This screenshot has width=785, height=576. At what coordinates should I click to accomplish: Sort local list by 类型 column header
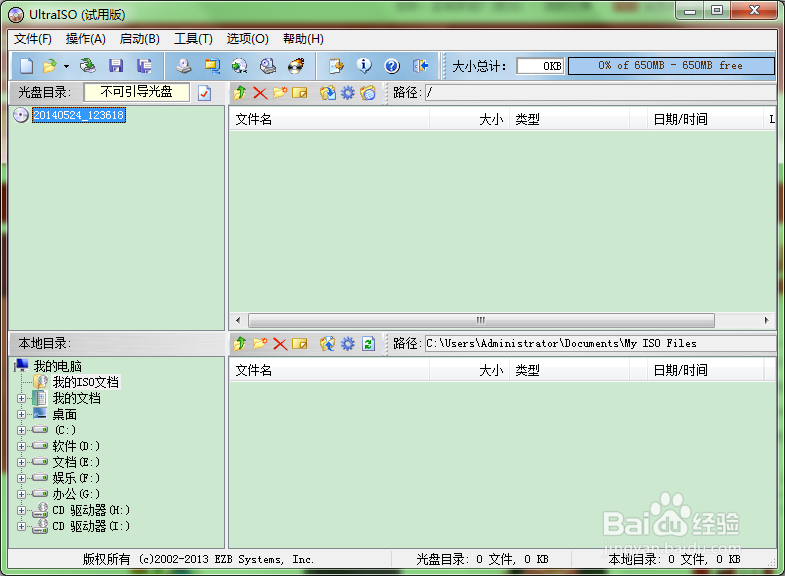pyautogui.click(x=569, y=370)
